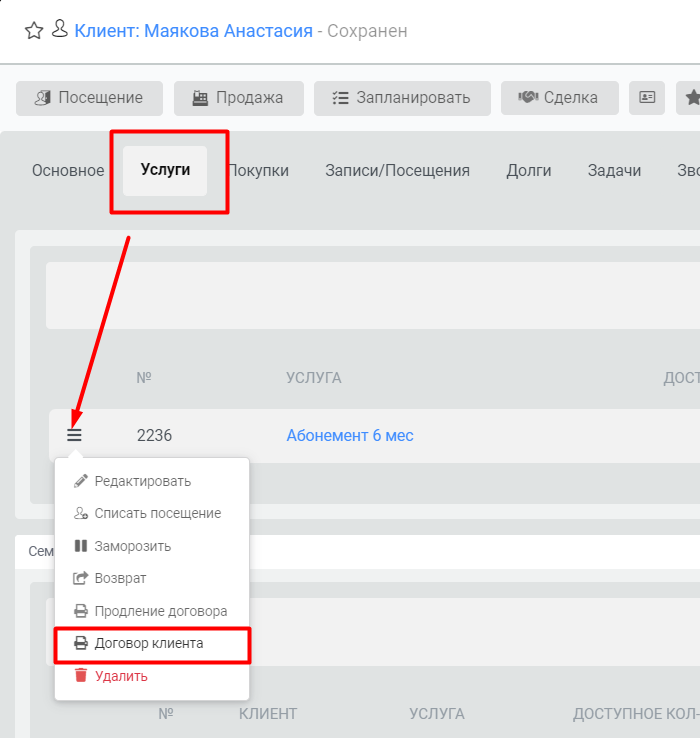Image resolution: width=700 pixels, height=738 pixels.
Task: Switch to the Услуги tab
Action: click(x=165, y=170)
